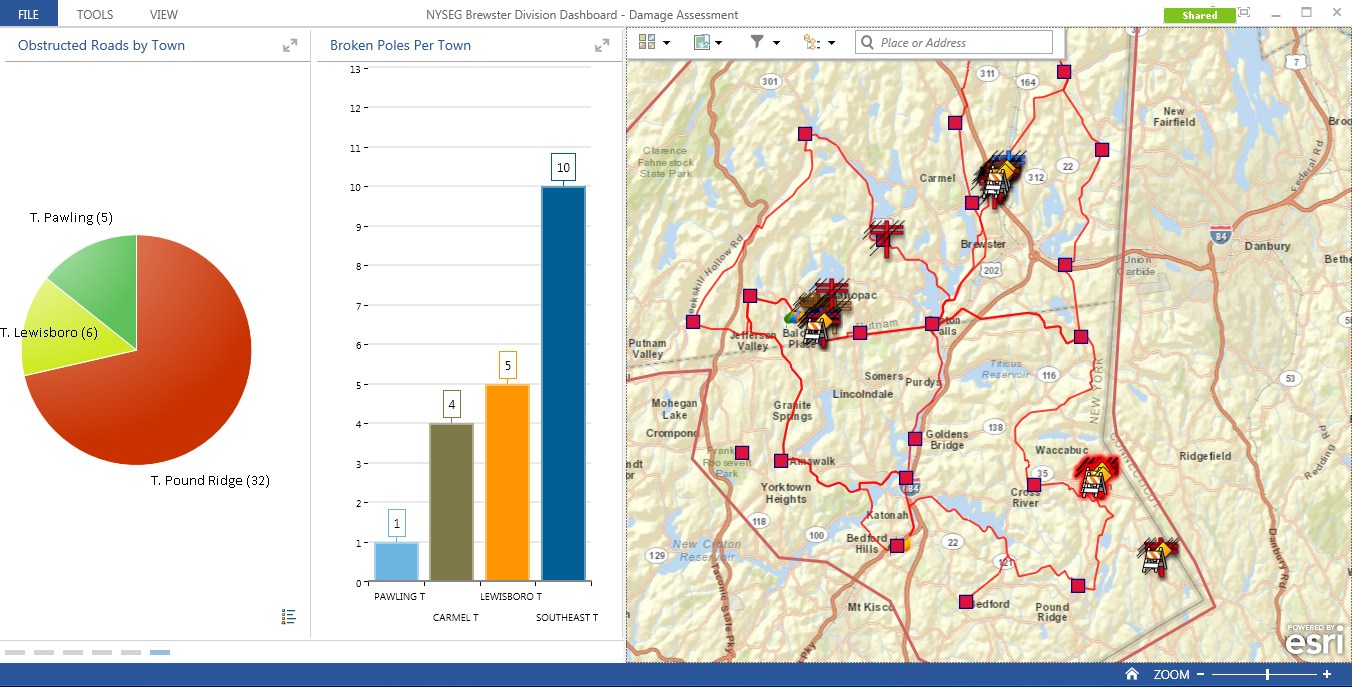1352x687 pixels.
Task: Open the basemap gallery grid icon
Action: (x=647, y=42)
